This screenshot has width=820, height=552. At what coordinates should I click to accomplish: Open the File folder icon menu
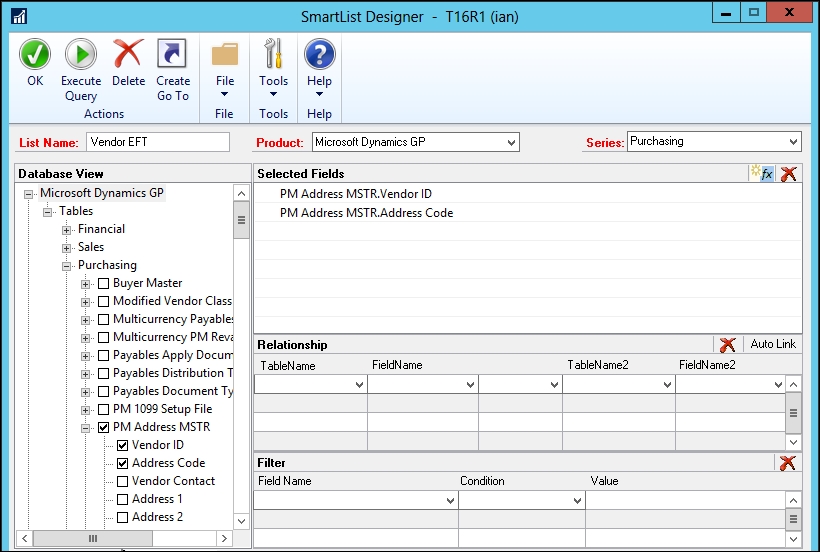tap(225, 54)
